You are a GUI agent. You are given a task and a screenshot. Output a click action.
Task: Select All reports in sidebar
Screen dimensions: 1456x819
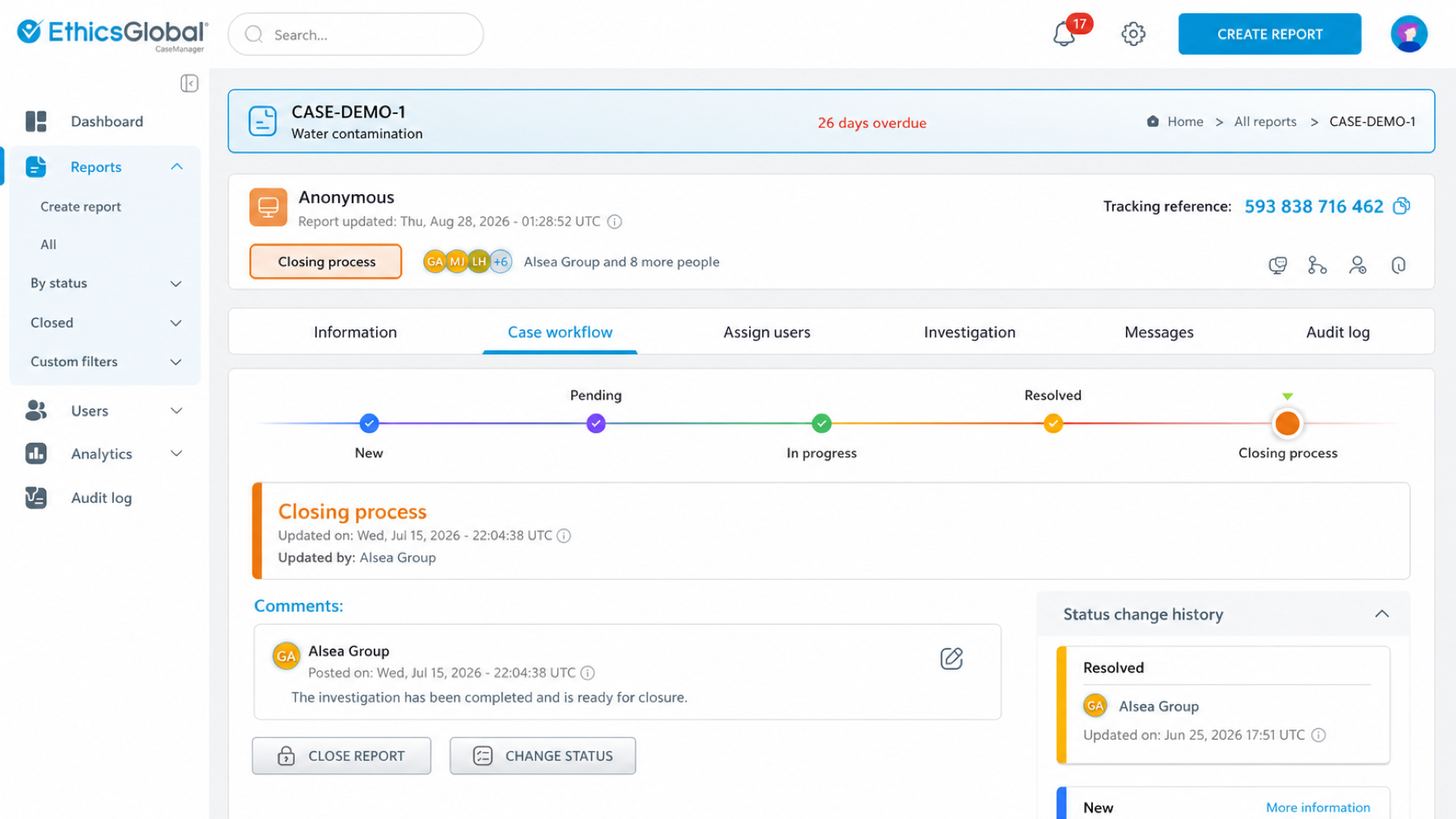point(49,244)
